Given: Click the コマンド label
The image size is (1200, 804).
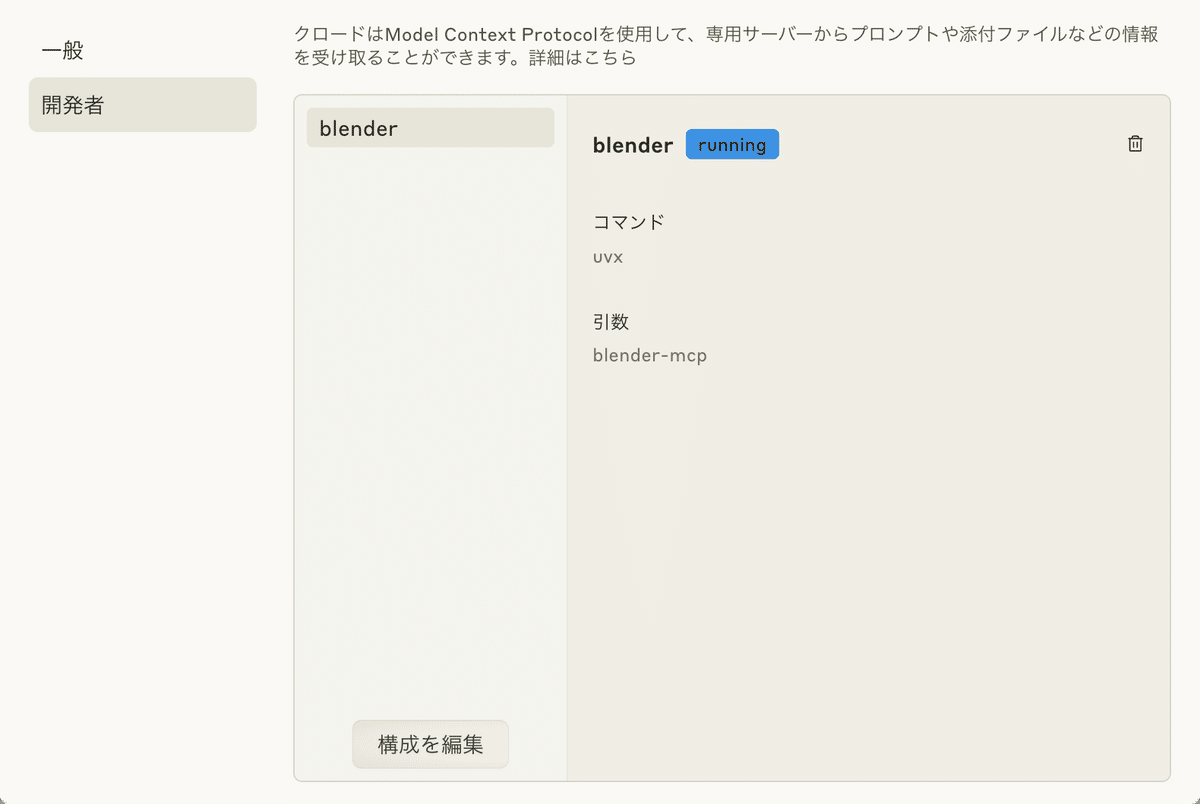Looking at the screenshot, I should [x=628, y=221].
